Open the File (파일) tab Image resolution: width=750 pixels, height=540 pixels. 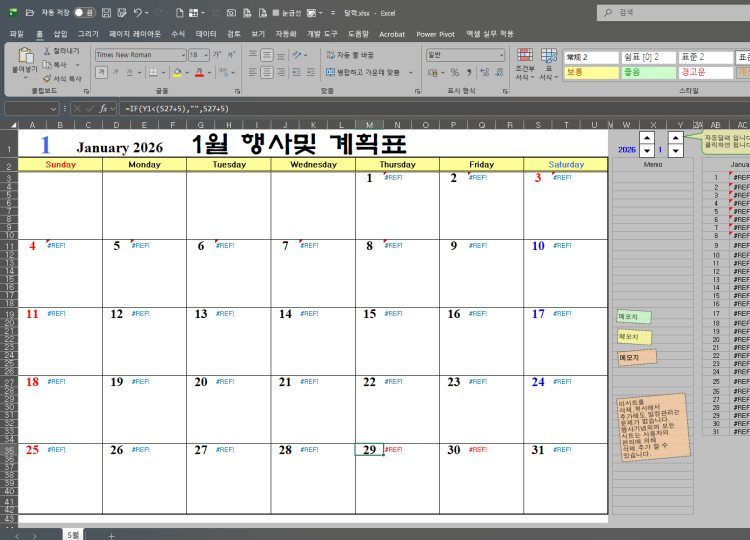(x=16, y=34)
